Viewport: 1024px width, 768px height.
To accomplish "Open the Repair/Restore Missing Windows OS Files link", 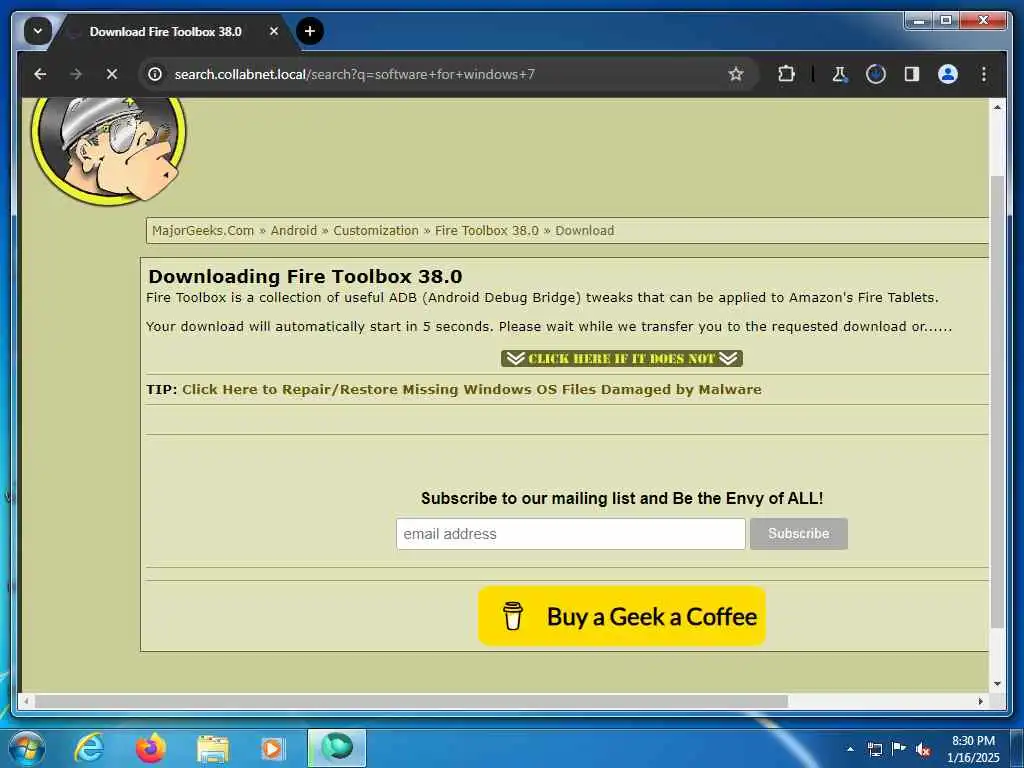I will tap(472, 389).
